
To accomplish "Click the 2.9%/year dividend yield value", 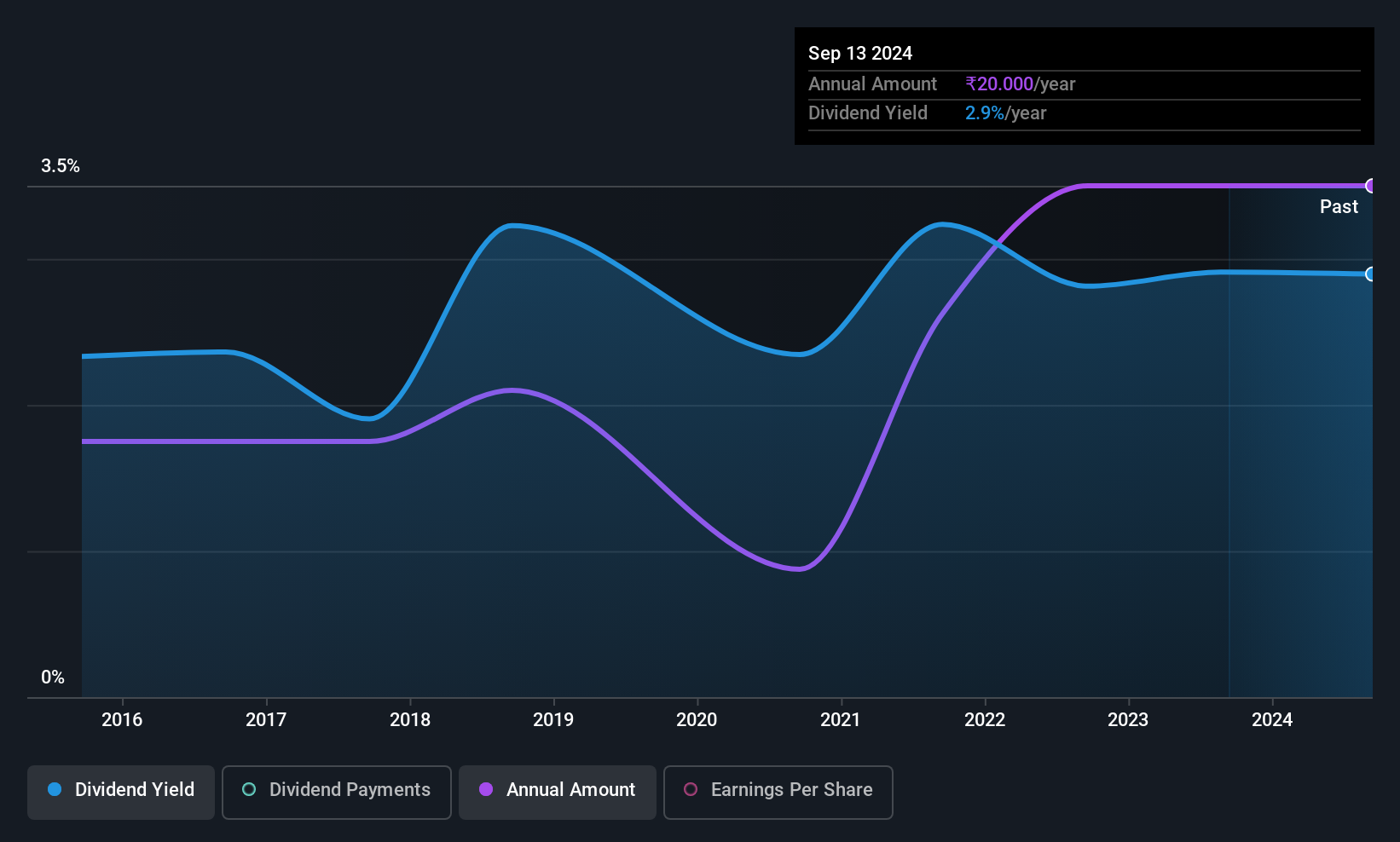I will (1005, 113).
